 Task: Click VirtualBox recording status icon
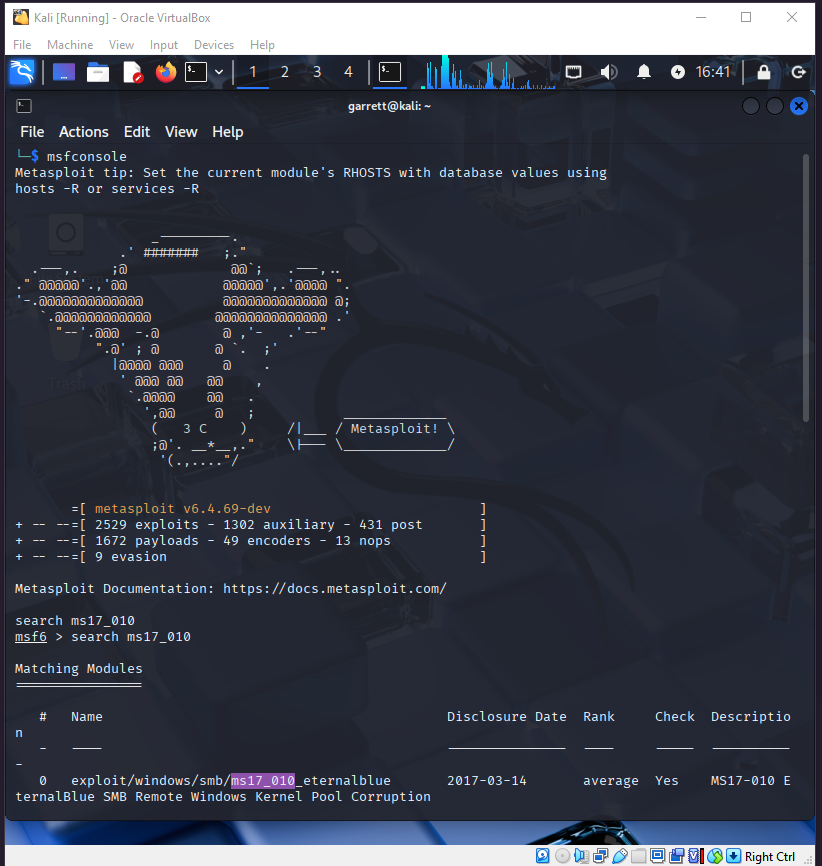677,856
